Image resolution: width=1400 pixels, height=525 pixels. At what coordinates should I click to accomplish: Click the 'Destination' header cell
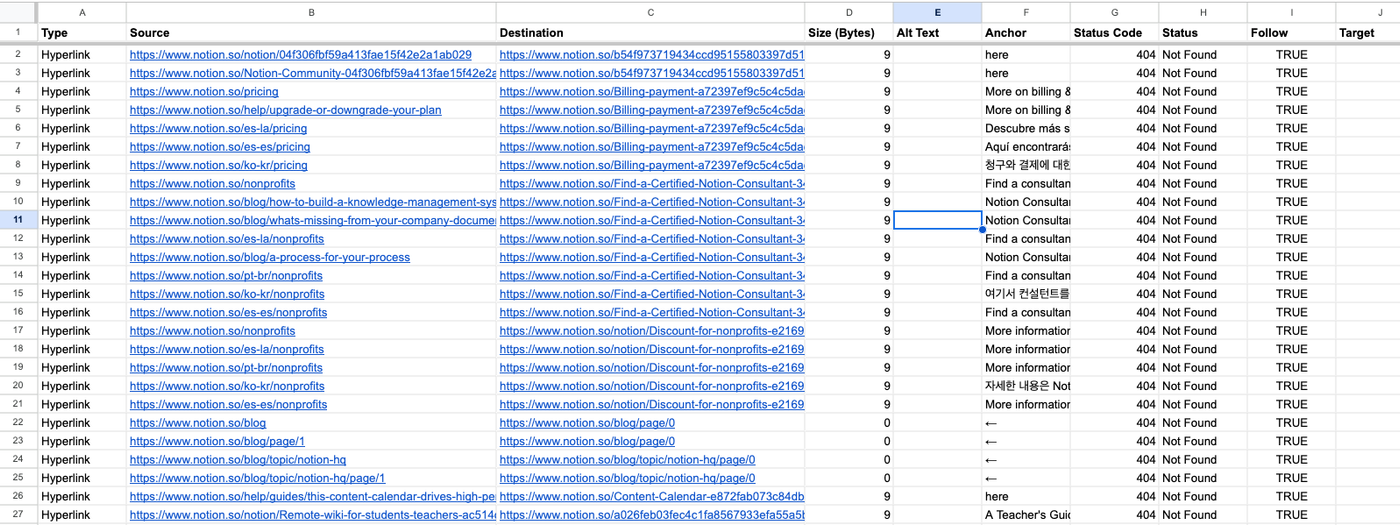(650, 33)
